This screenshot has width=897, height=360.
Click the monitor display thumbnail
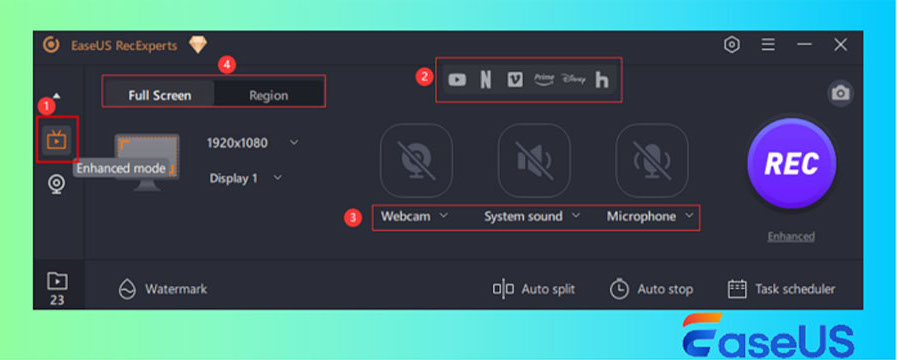(x=146, y=162)
